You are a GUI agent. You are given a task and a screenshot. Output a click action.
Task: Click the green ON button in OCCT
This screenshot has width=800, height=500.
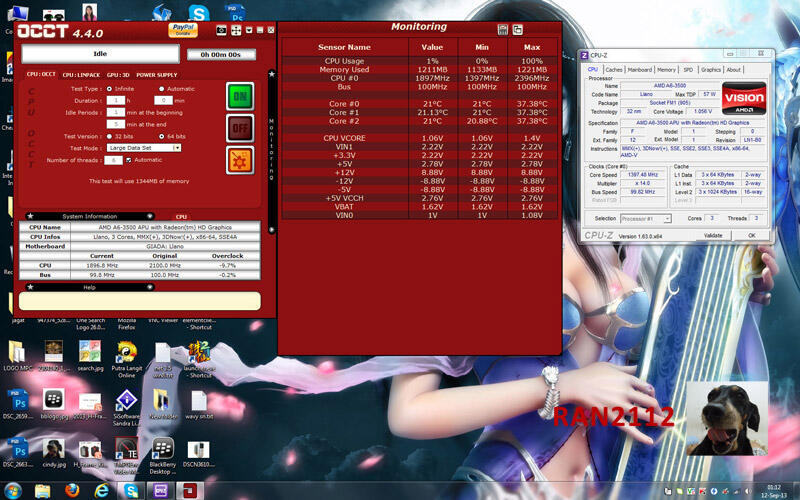tap(240, 96)
